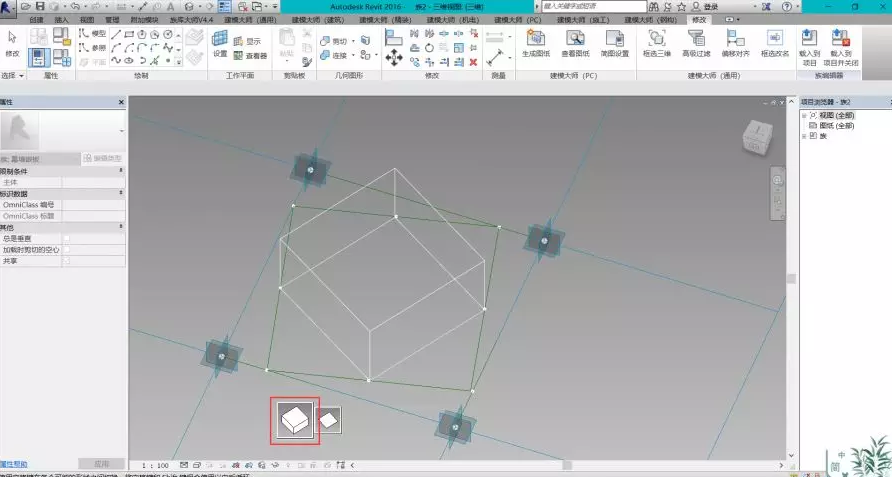
Task: Click the large solid box shape thumbnail
Action: pyautogui.click(x=295, y=421)
